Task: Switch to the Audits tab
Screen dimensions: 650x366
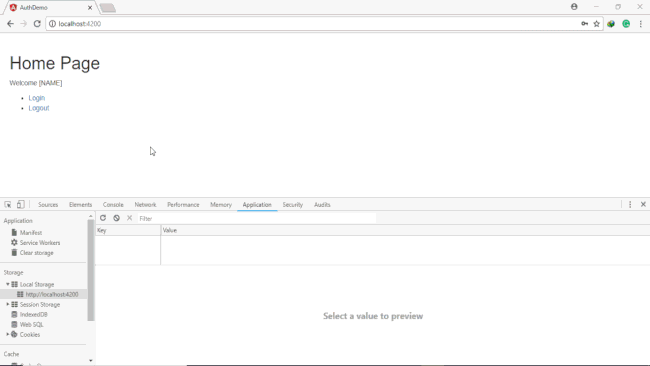Action: point(322,205)
